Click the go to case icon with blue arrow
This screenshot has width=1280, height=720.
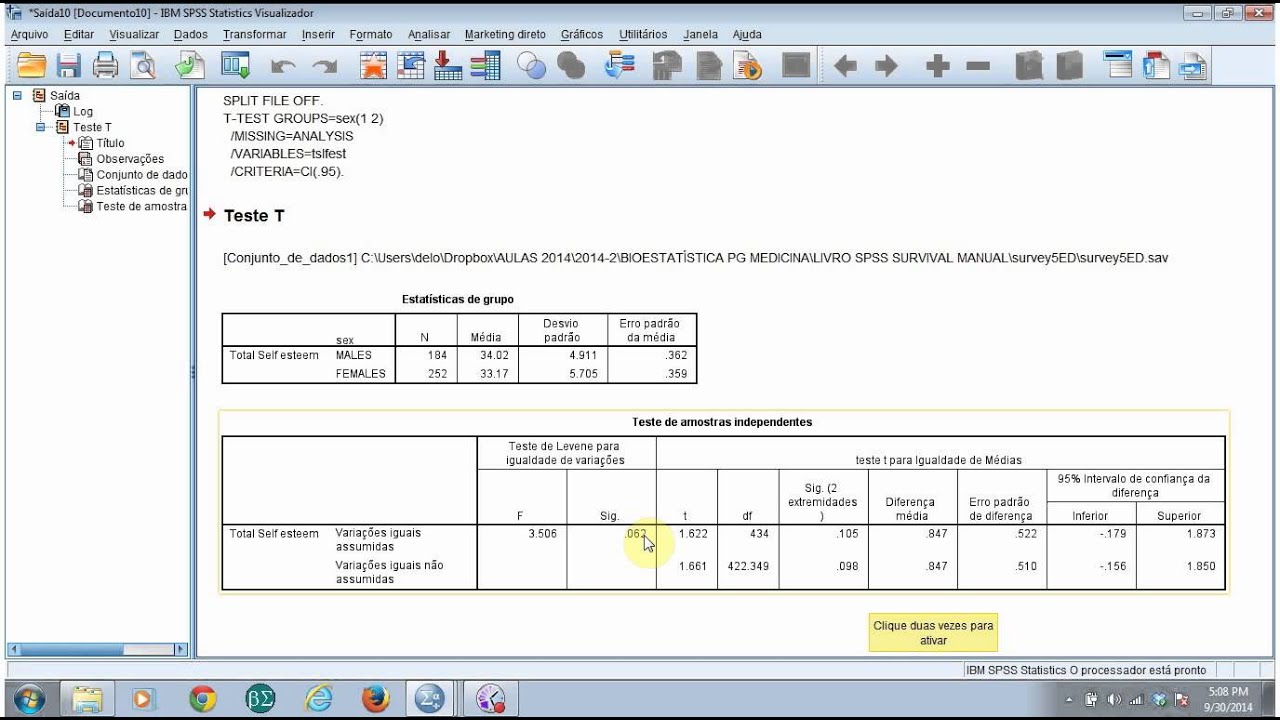pyautogui.click(x=411, y=66)
